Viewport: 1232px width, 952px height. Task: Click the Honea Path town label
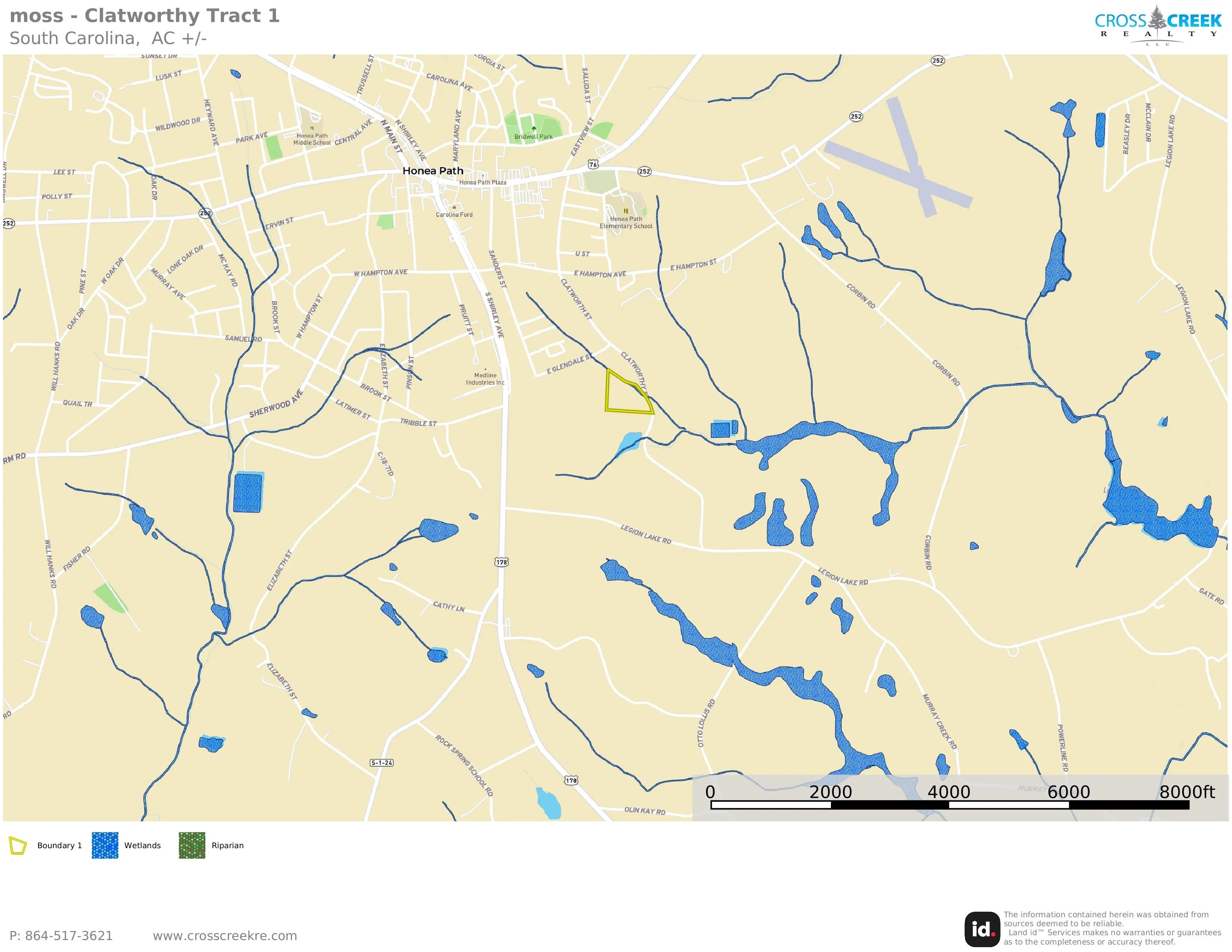click(433, 171)
